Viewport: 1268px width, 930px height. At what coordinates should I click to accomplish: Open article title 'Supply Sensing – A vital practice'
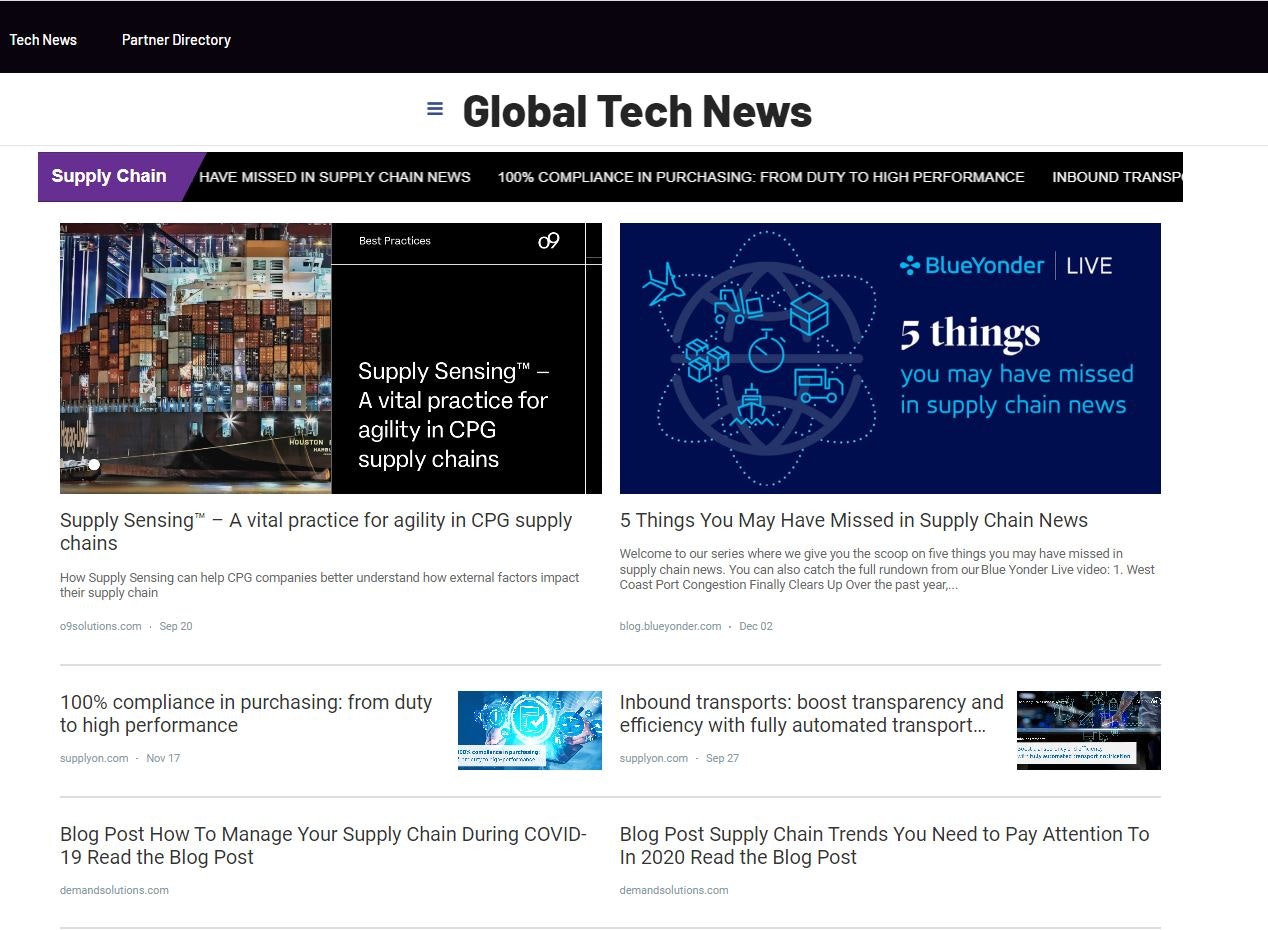pos(316,532)
